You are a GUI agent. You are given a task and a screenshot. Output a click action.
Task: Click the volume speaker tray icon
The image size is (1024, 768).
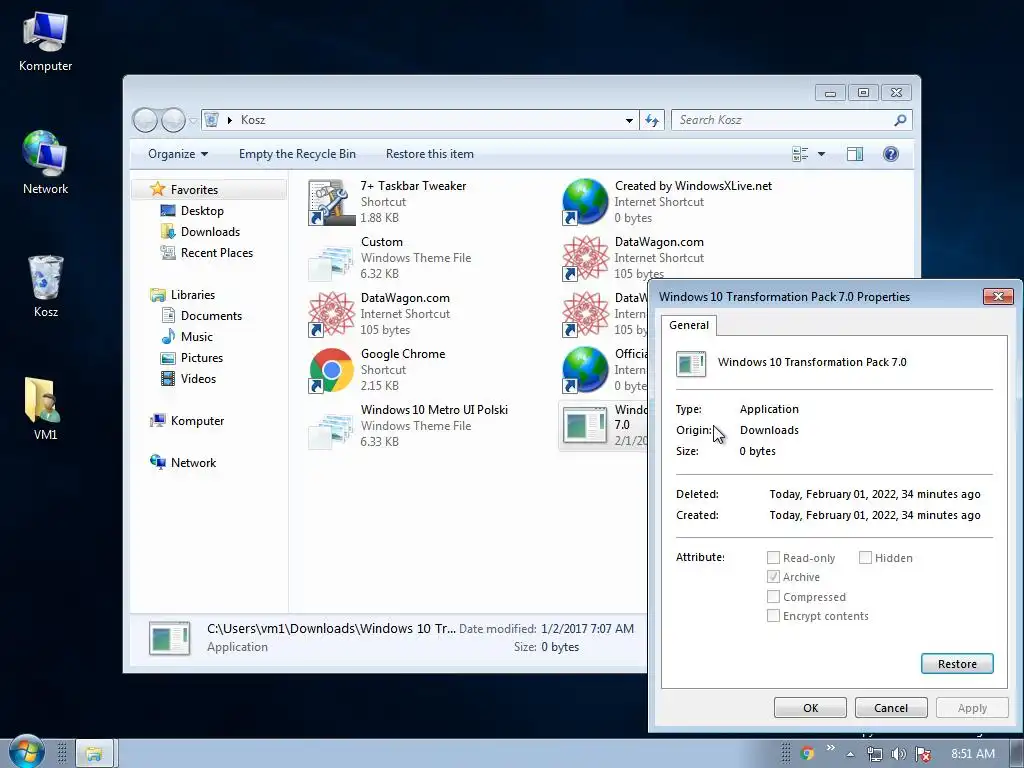(899, 754)
